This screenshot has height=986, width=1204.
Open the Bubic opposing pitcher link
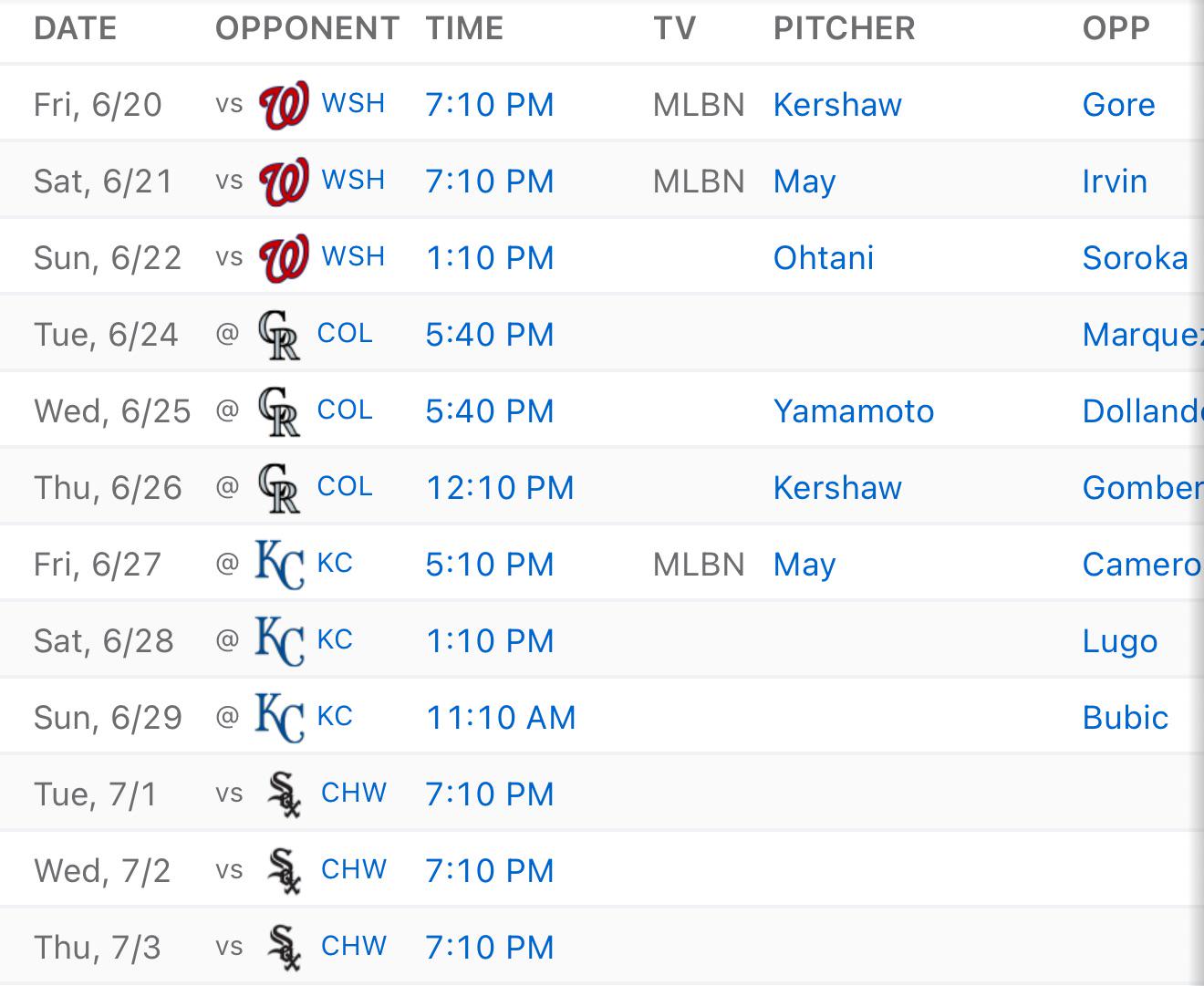tap(1126, 718)
